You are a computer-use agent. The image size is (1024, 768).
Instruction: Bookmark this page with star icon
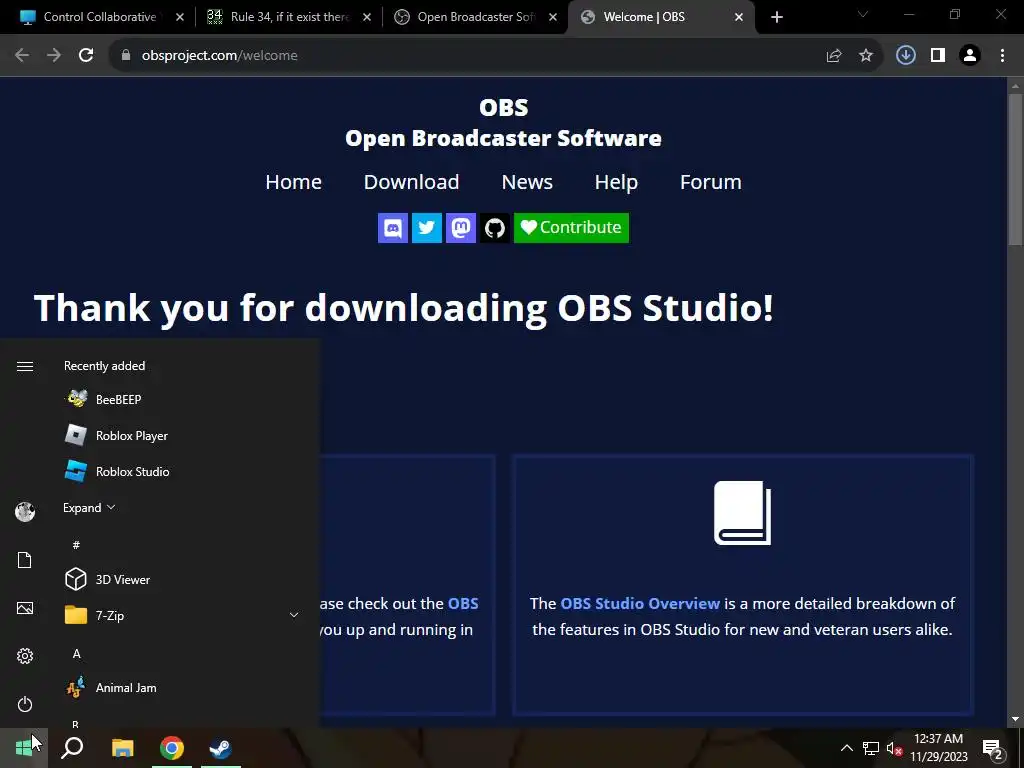pyautogui.click(x=866, y=56)
